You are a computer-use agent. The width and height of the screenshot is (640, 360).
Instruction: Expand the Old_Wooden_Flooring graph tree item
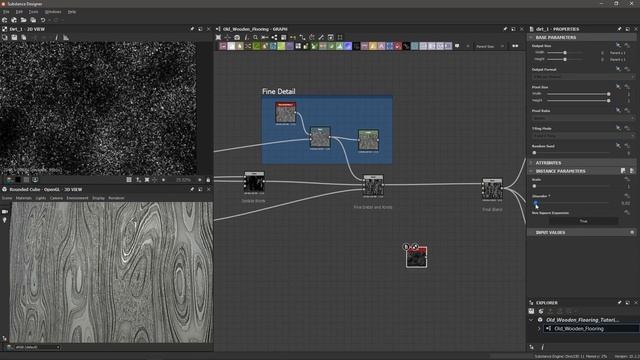pos(539,329)
